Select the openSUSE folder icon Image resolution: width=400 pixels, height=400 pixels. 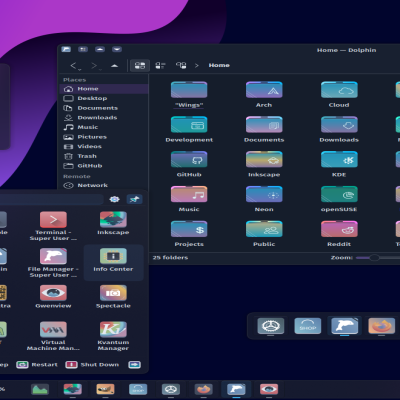[339, 194]
